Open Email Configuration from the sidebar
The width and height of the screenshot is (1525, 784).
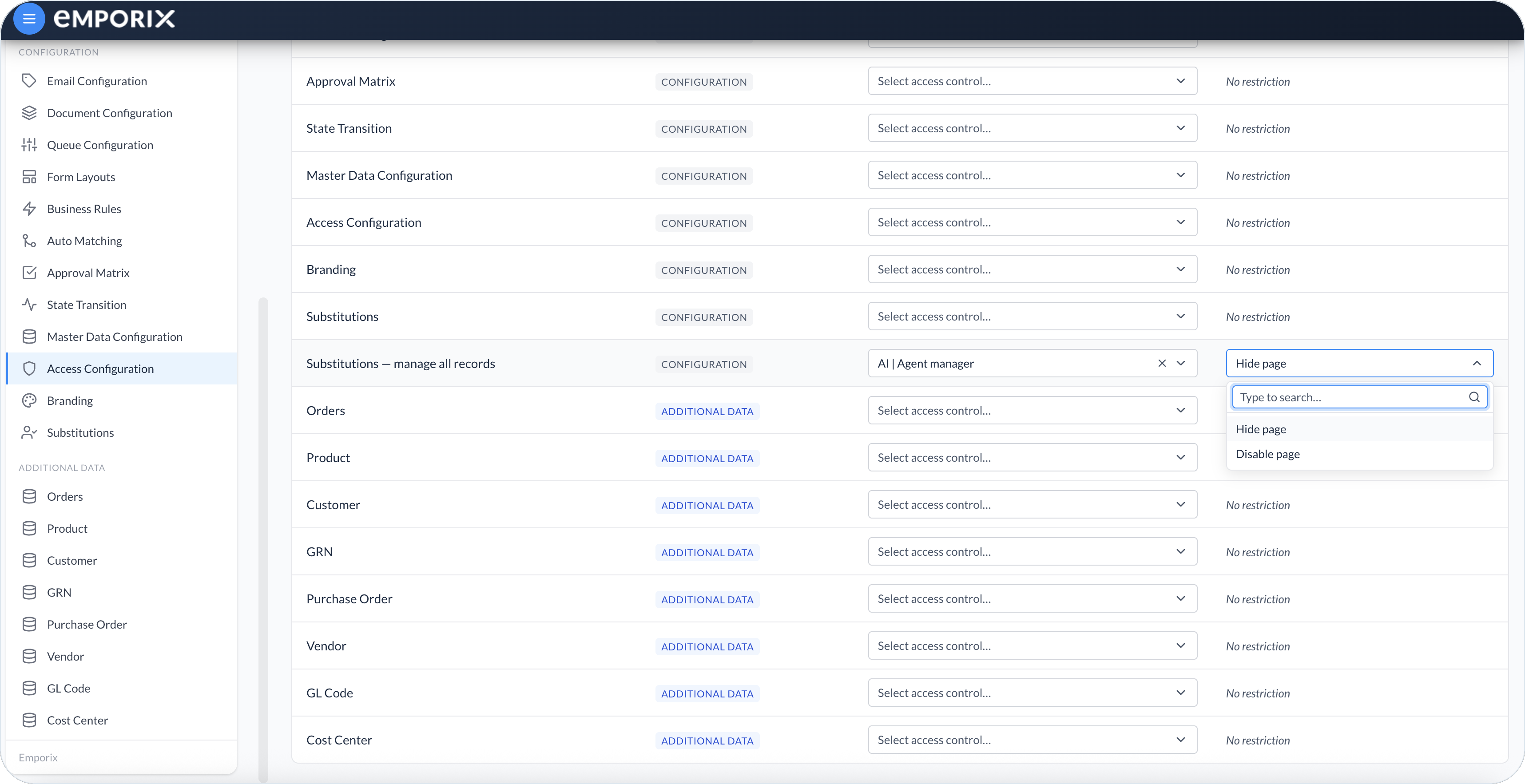[x=121, y=80]
